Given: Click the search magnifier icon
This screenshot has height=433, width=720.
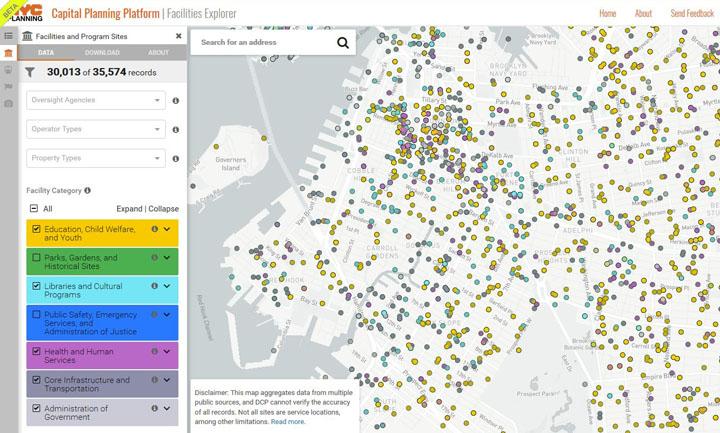Looking at the screenshot, I should pos(343,43).
